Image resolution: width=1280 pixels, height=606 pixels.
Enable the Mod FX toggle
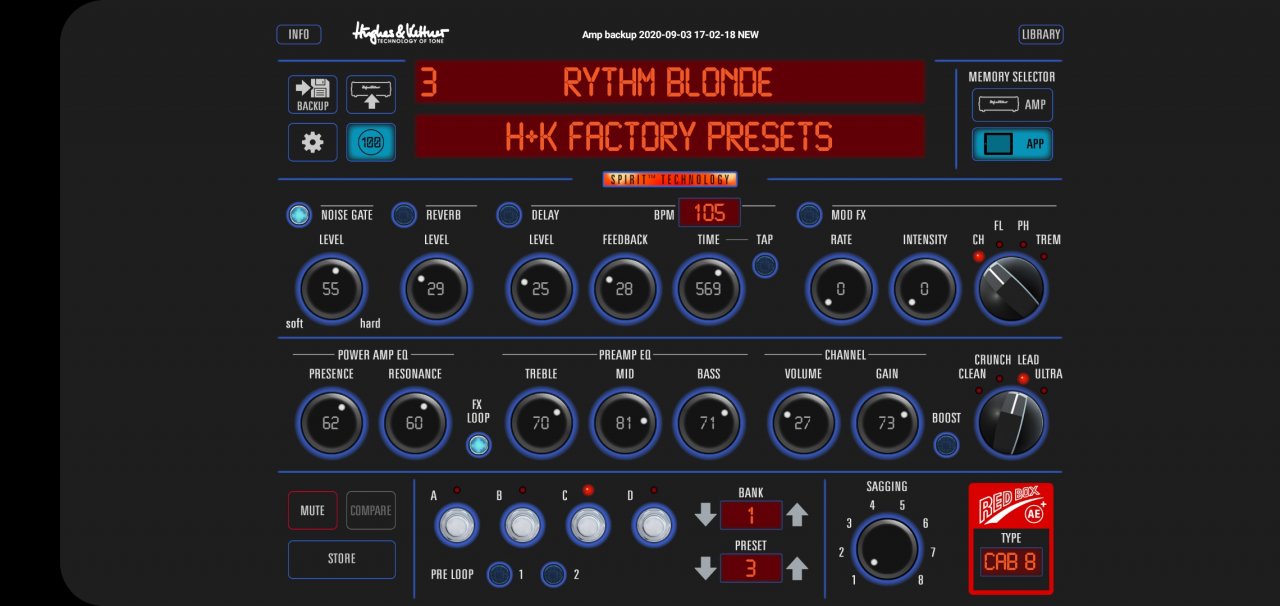pyautogui.click(x=809, y=214)
